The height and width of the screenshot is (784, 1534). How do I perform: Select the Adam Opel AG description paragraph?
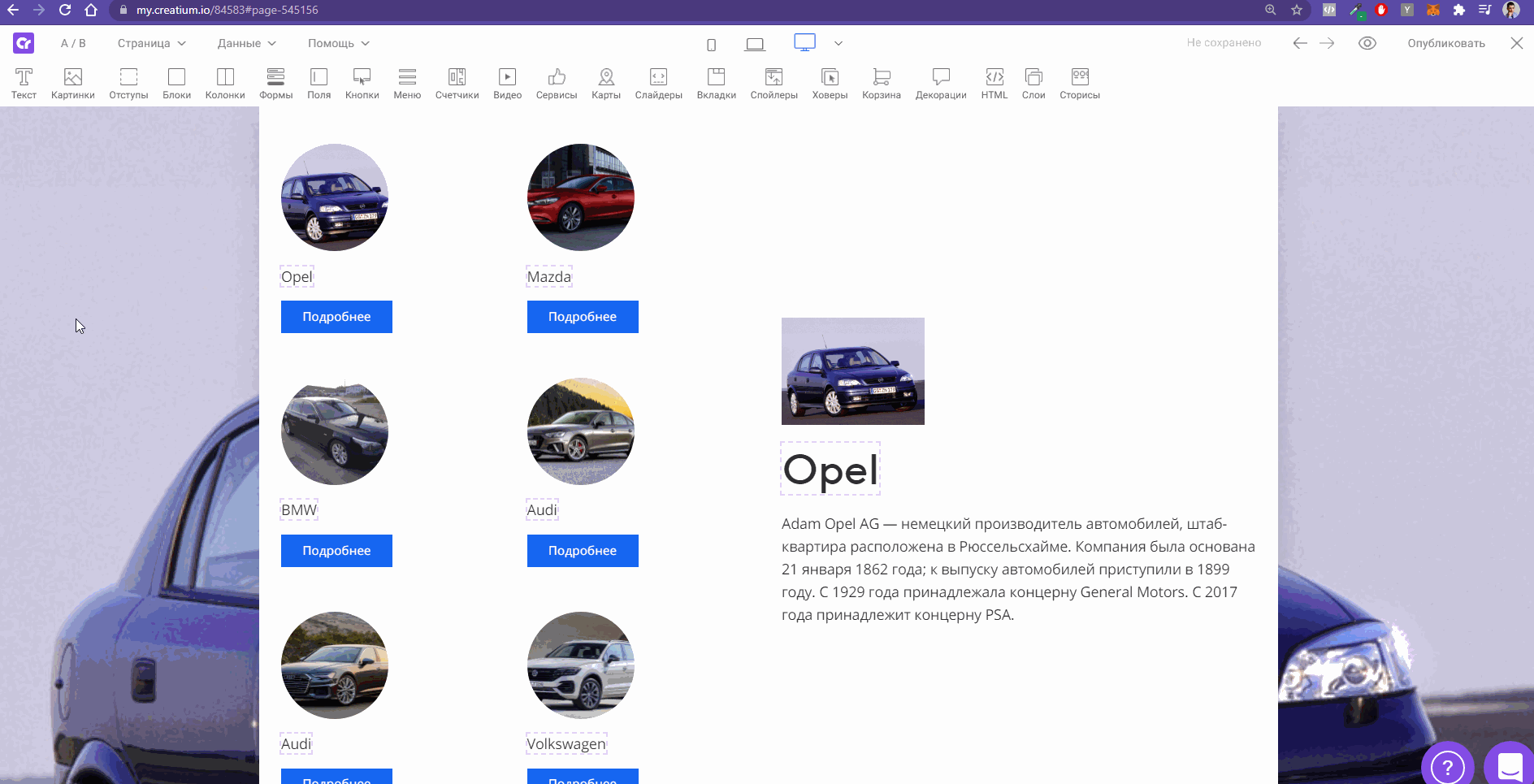click(x=1019, y=570)
